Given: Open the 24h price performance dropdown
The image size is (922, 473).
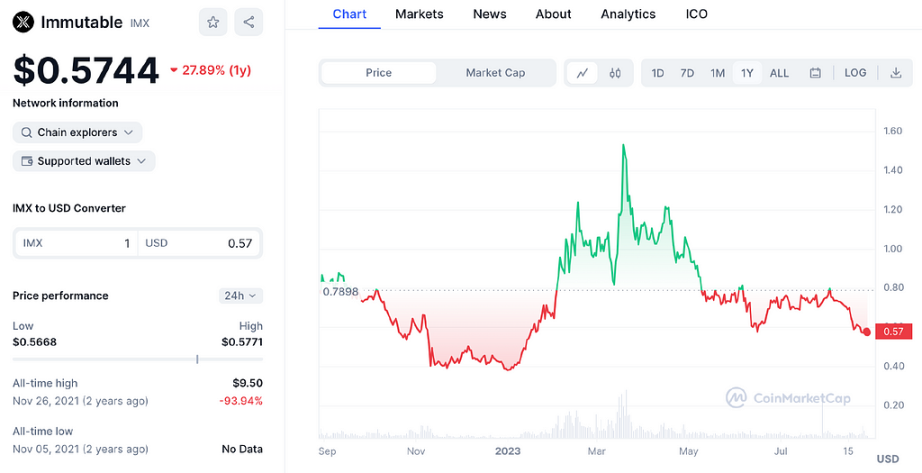Looking at the screenshot, I should [x=240, y=296].
